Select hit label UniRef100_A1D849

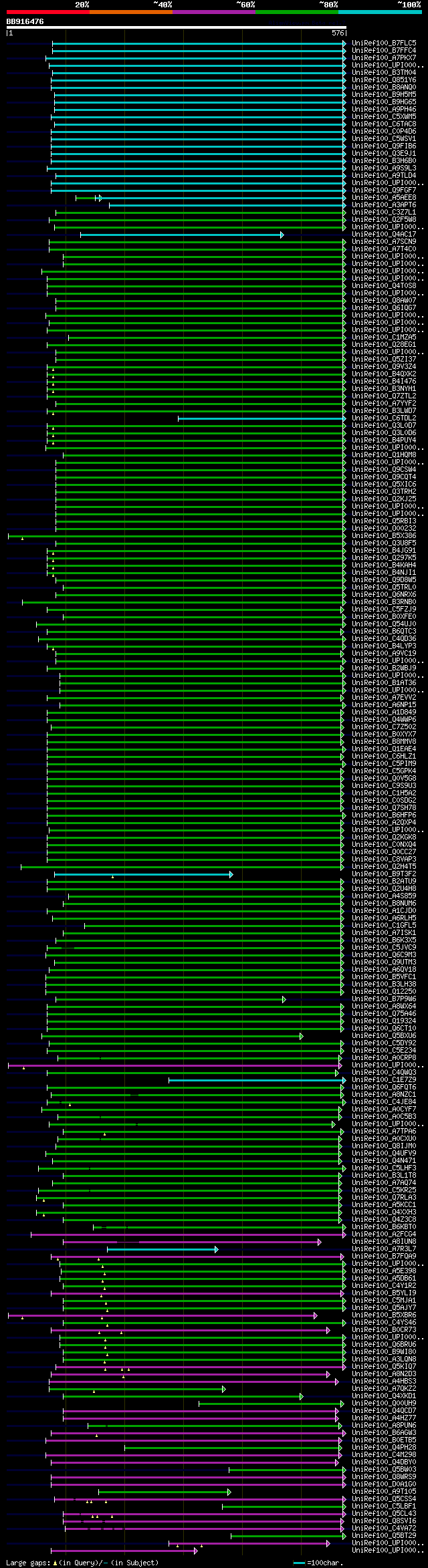tap(384, 712)
